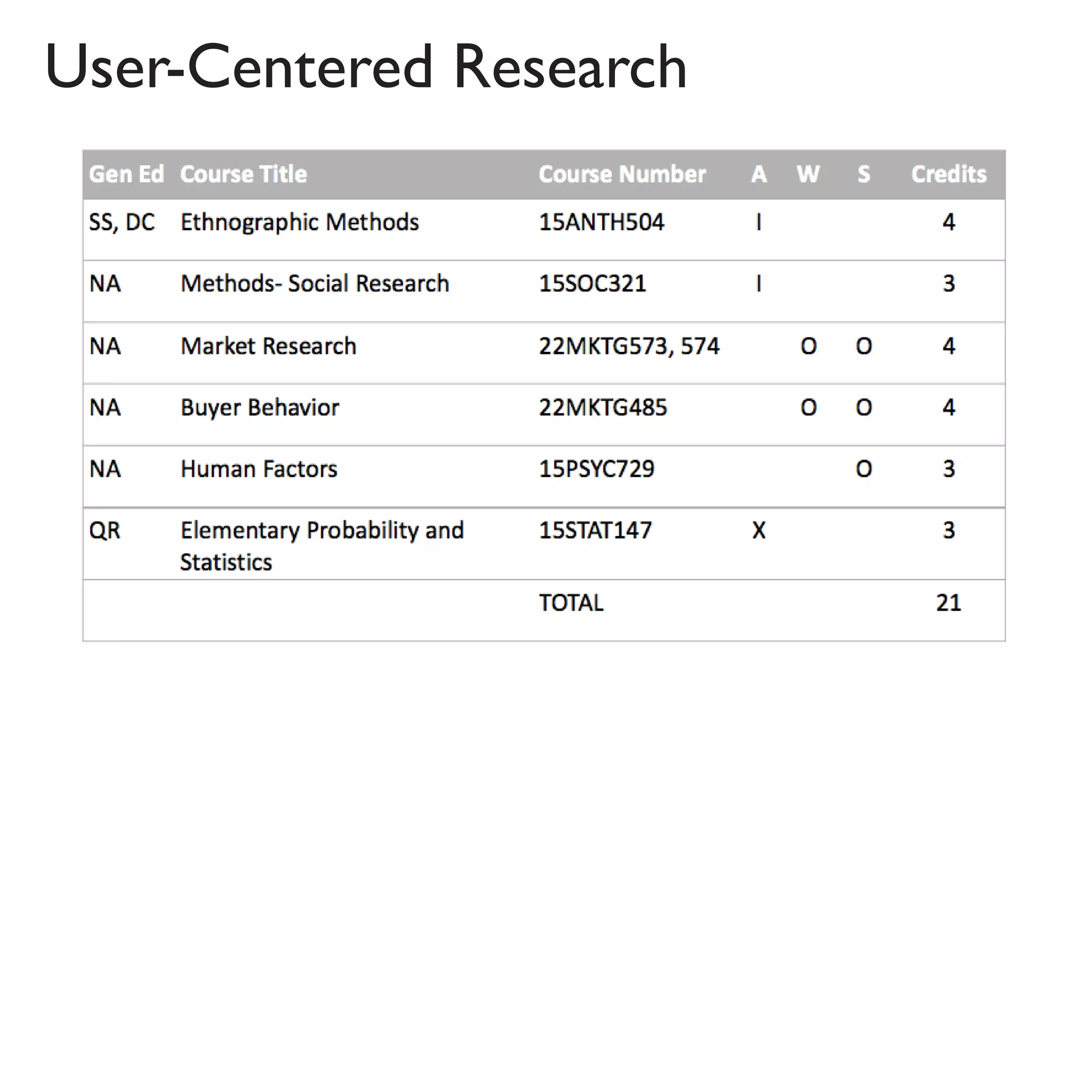The height and width of the screenshot is (1092, 1092).
Task: Select 'Ethnographic Methods' course title
Action: (300, 223)
